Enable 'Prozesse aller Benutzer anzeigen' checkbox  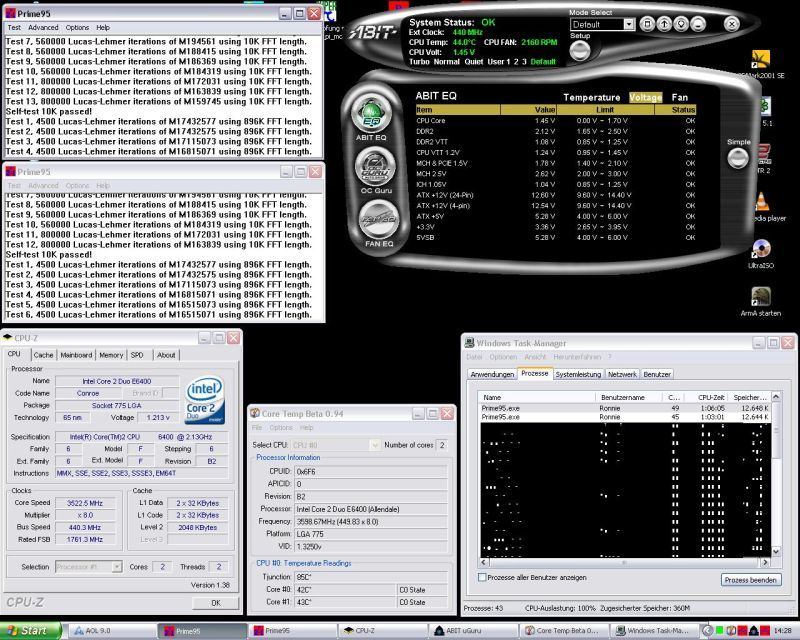[x=482, y=578]
